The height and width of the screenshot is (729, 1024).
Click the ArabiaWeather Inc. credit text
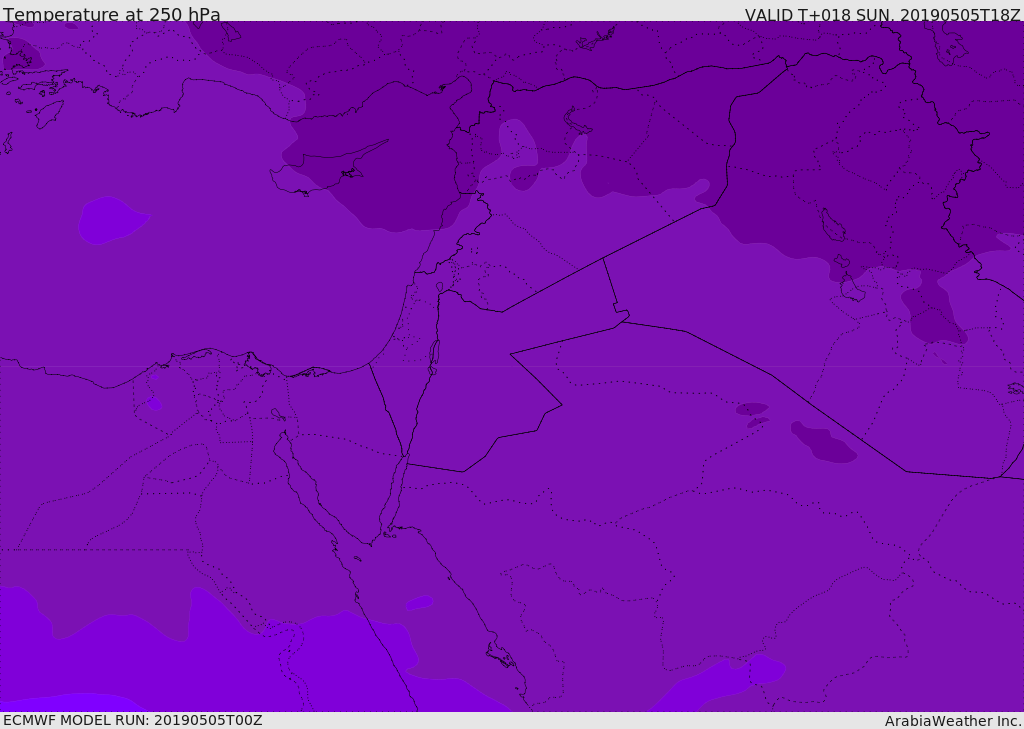click(x=953, y=721)
